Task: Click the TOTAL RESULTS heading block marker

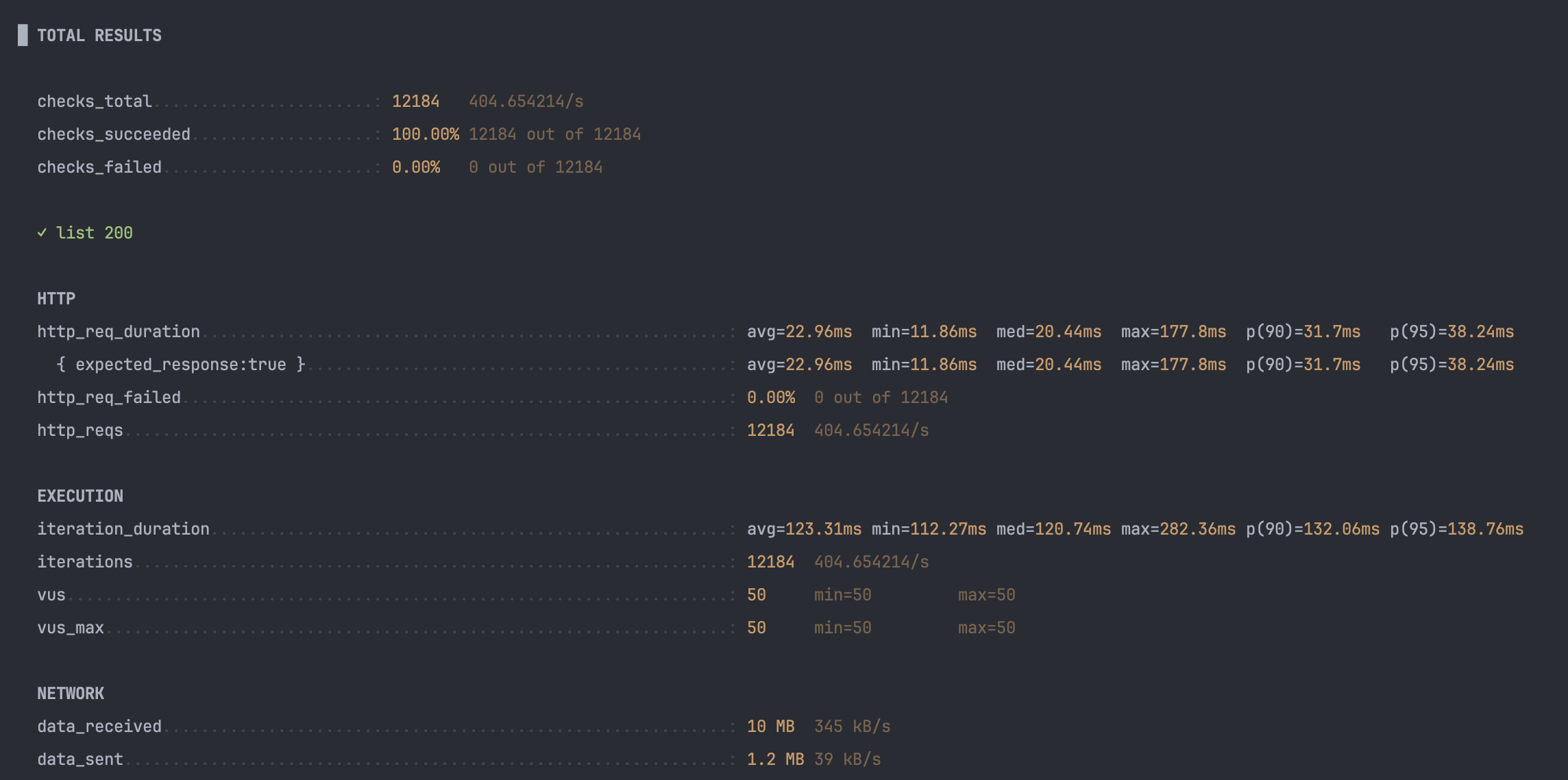Action: (23, 35)
